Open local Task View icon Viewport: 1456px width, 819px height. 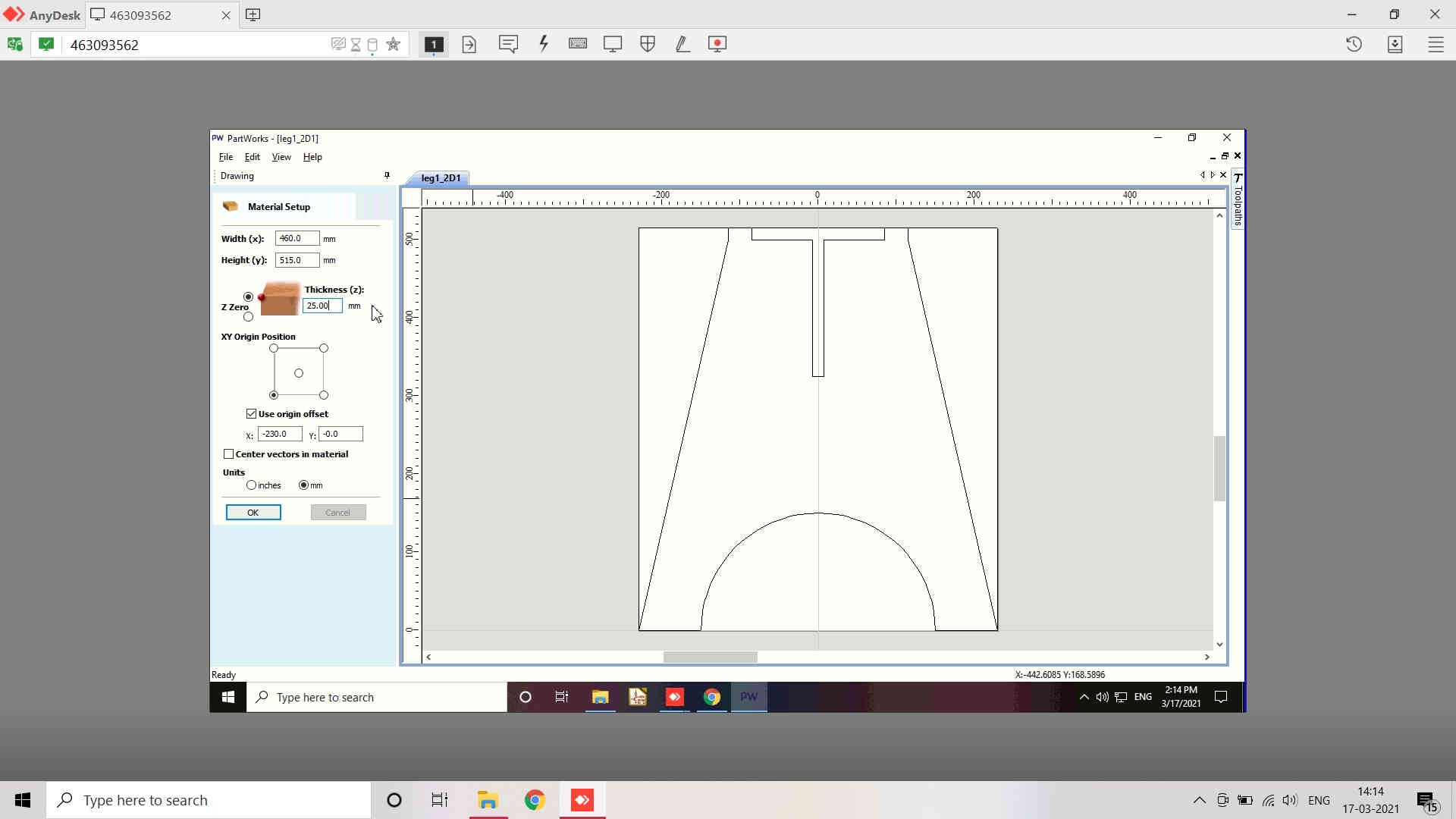click(440, 800)
